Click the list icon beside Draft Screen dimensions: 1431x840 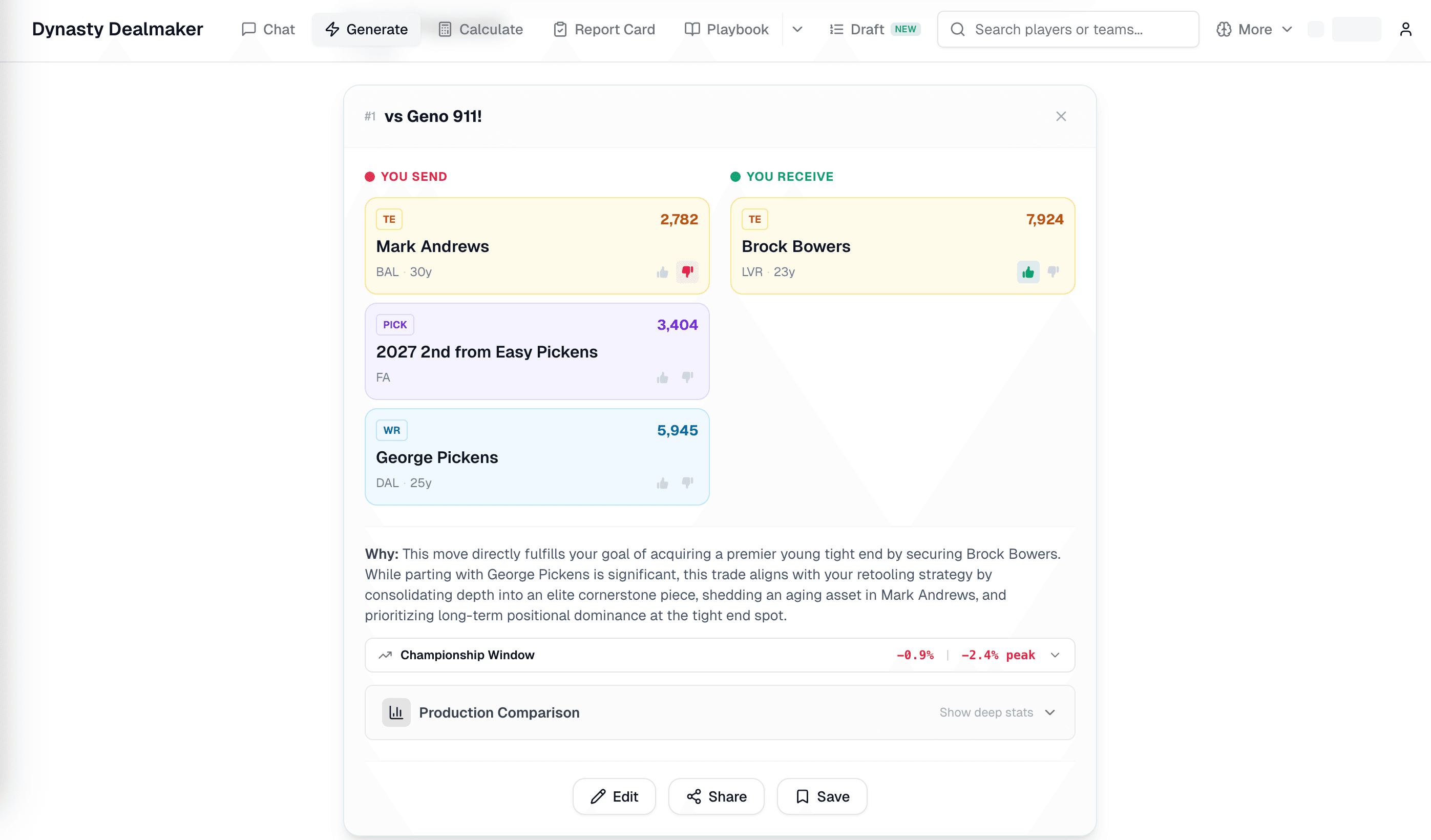[x=836, y=29]
